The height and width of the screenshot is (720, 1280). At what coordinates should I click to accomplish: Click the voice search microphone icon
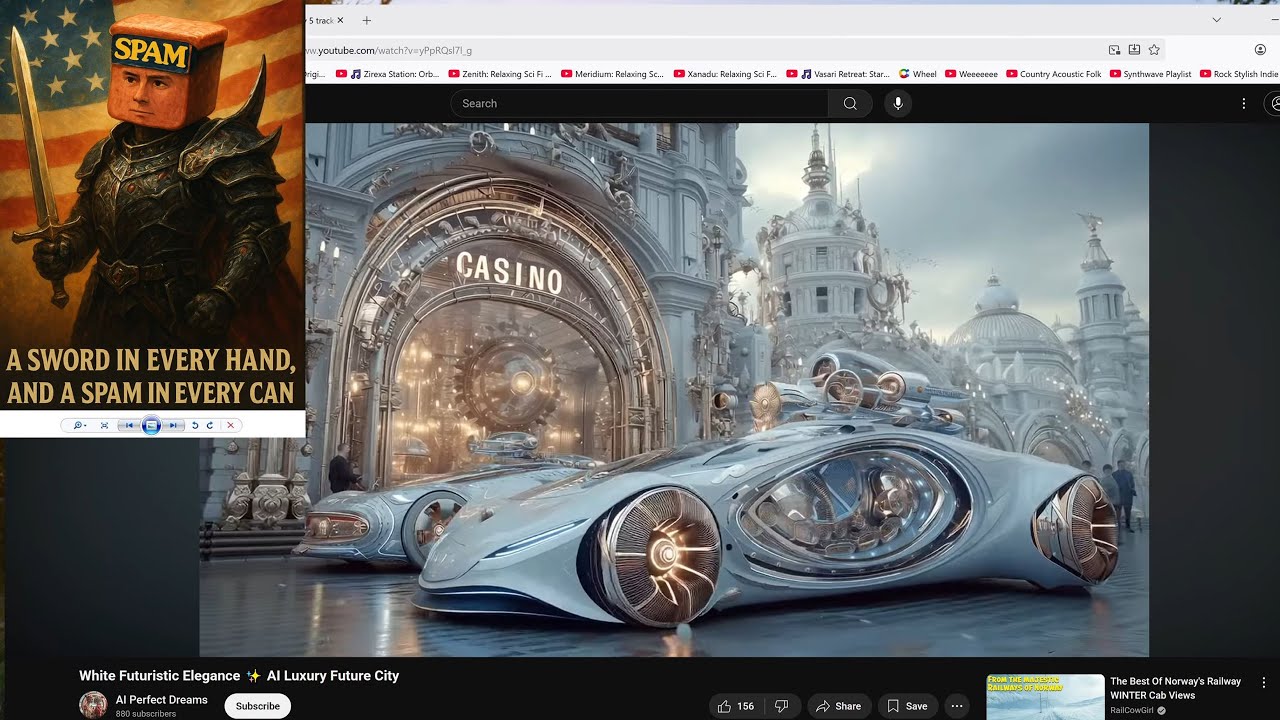[x=898, y=103]
